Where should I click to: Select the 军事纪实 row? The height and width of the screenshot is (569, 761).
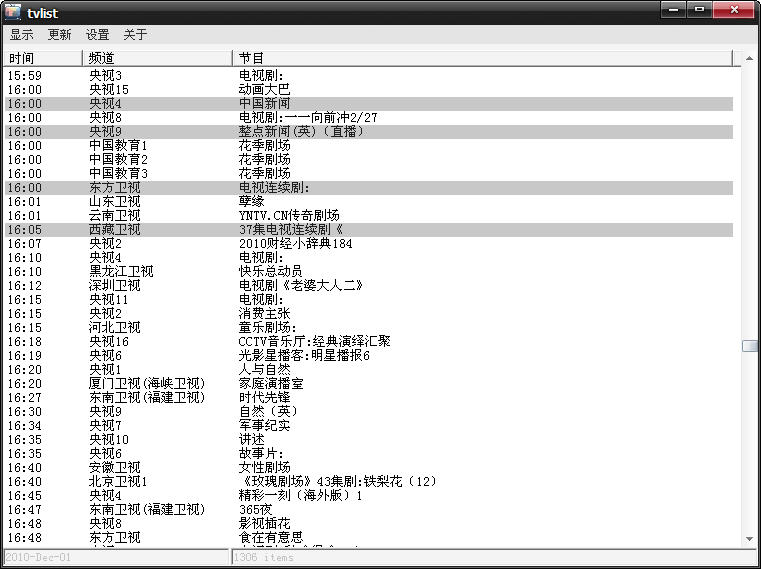[x=369, y=426]
